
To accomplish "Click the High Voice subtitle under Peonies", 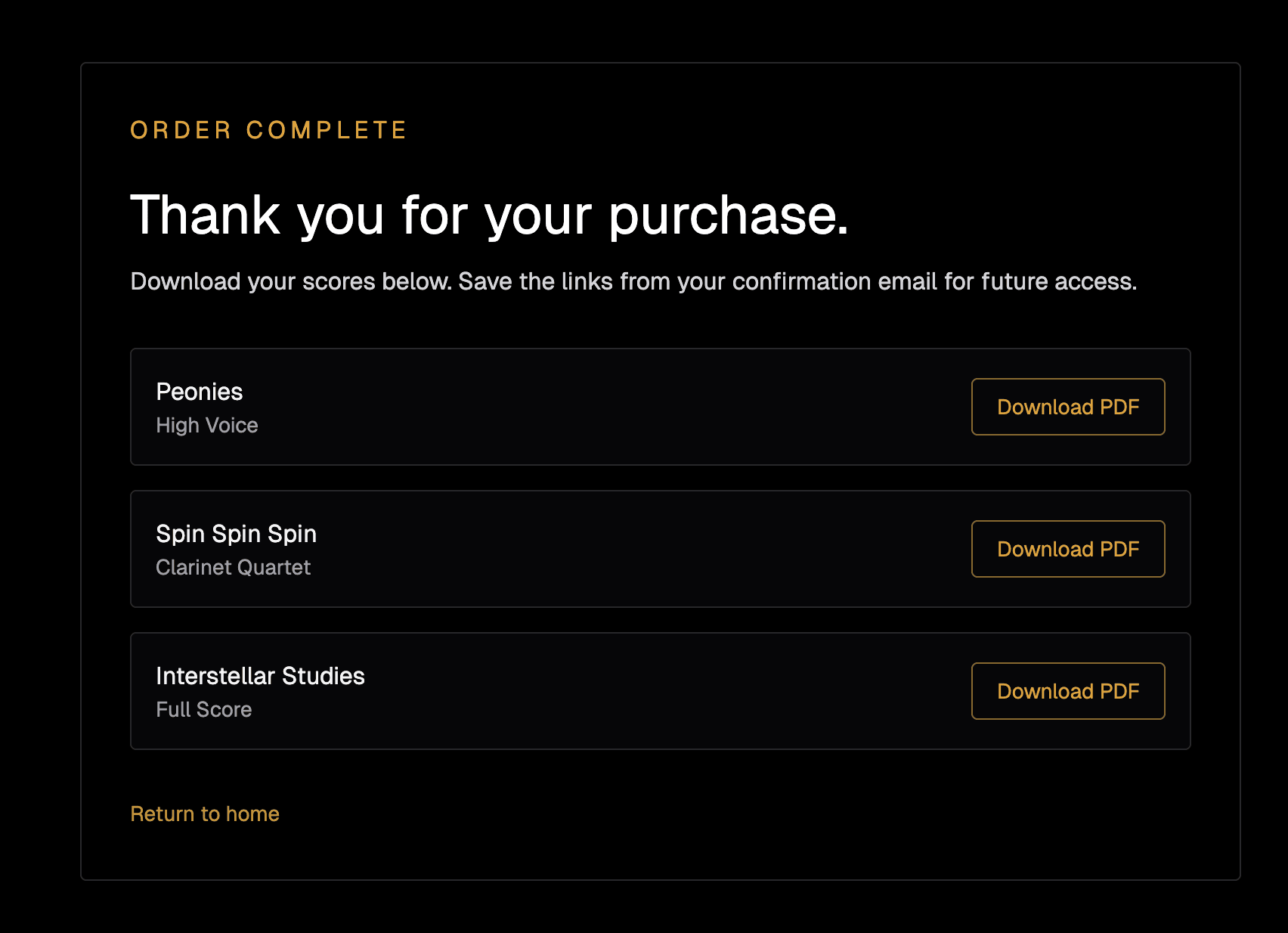I will (x=206, y=425).
